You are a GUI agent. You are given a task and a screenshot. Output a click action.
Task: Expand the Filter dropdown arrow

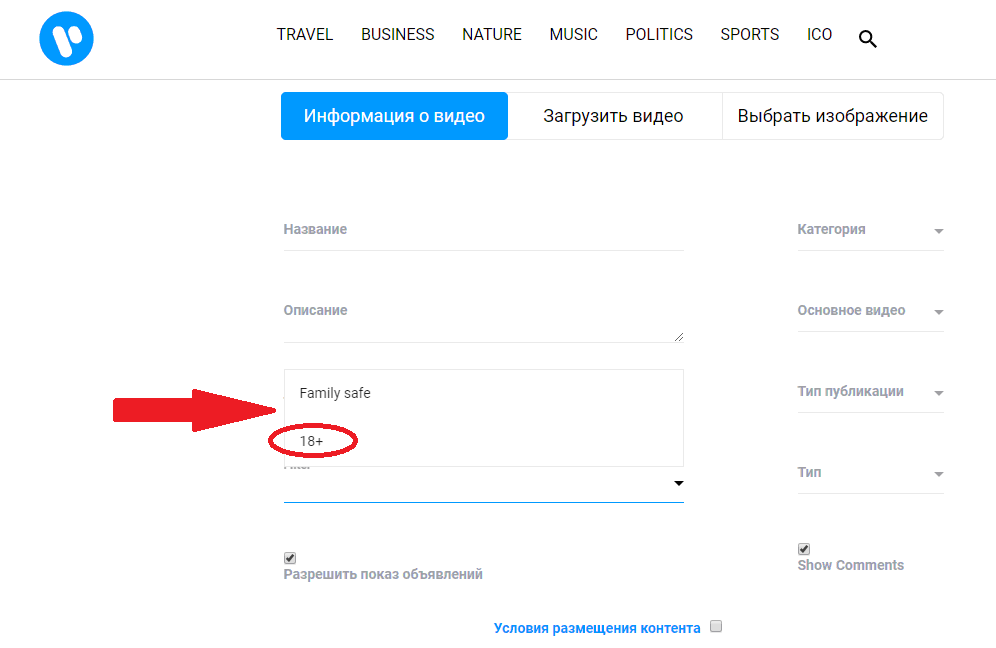click(x=678, y=483)
